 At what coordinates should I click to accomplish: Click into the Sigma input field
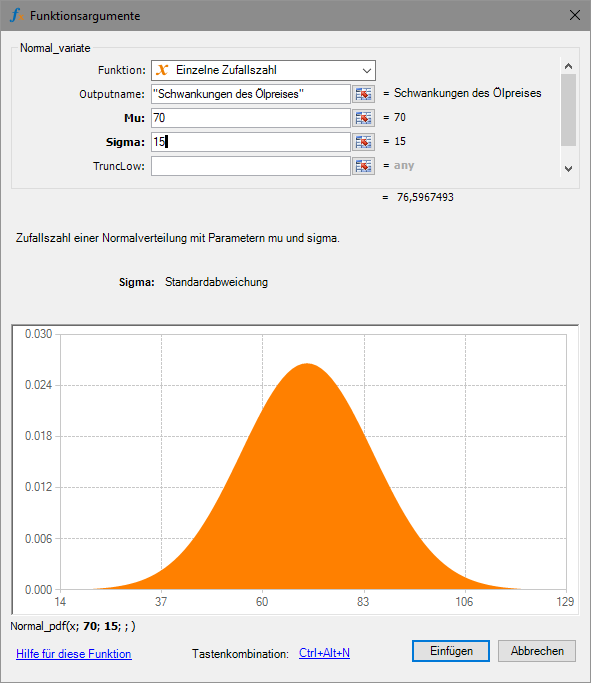(251, 142)
